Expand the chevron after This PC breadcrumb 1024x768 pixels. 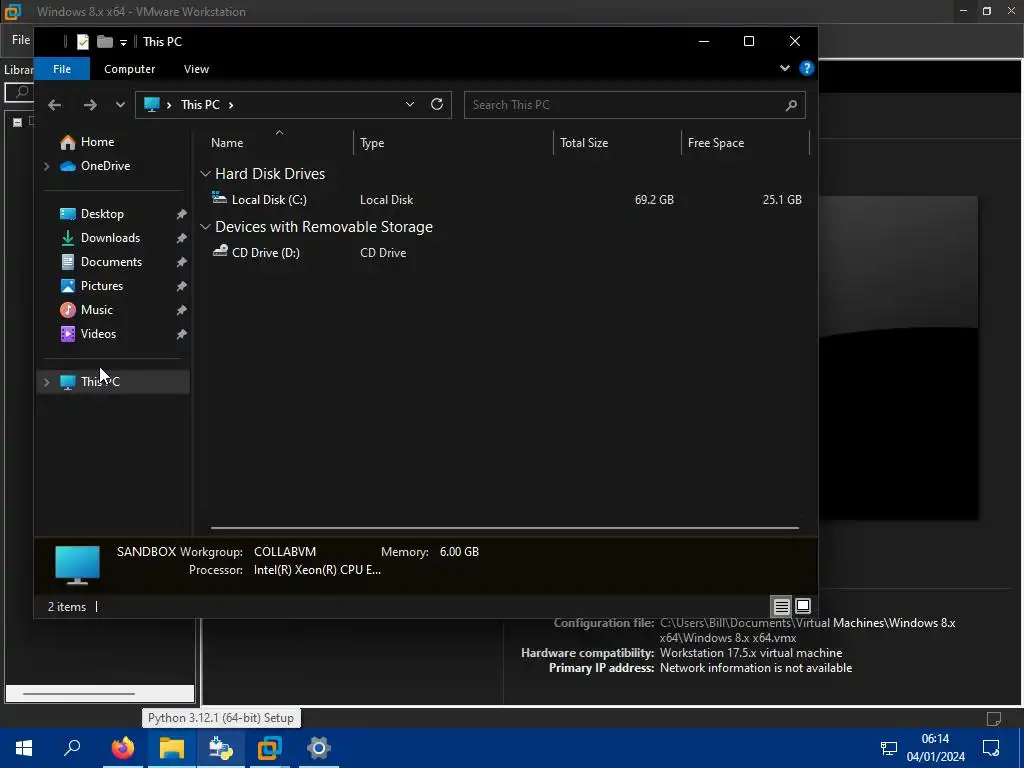pyautogui.click(x=231, y=104)
